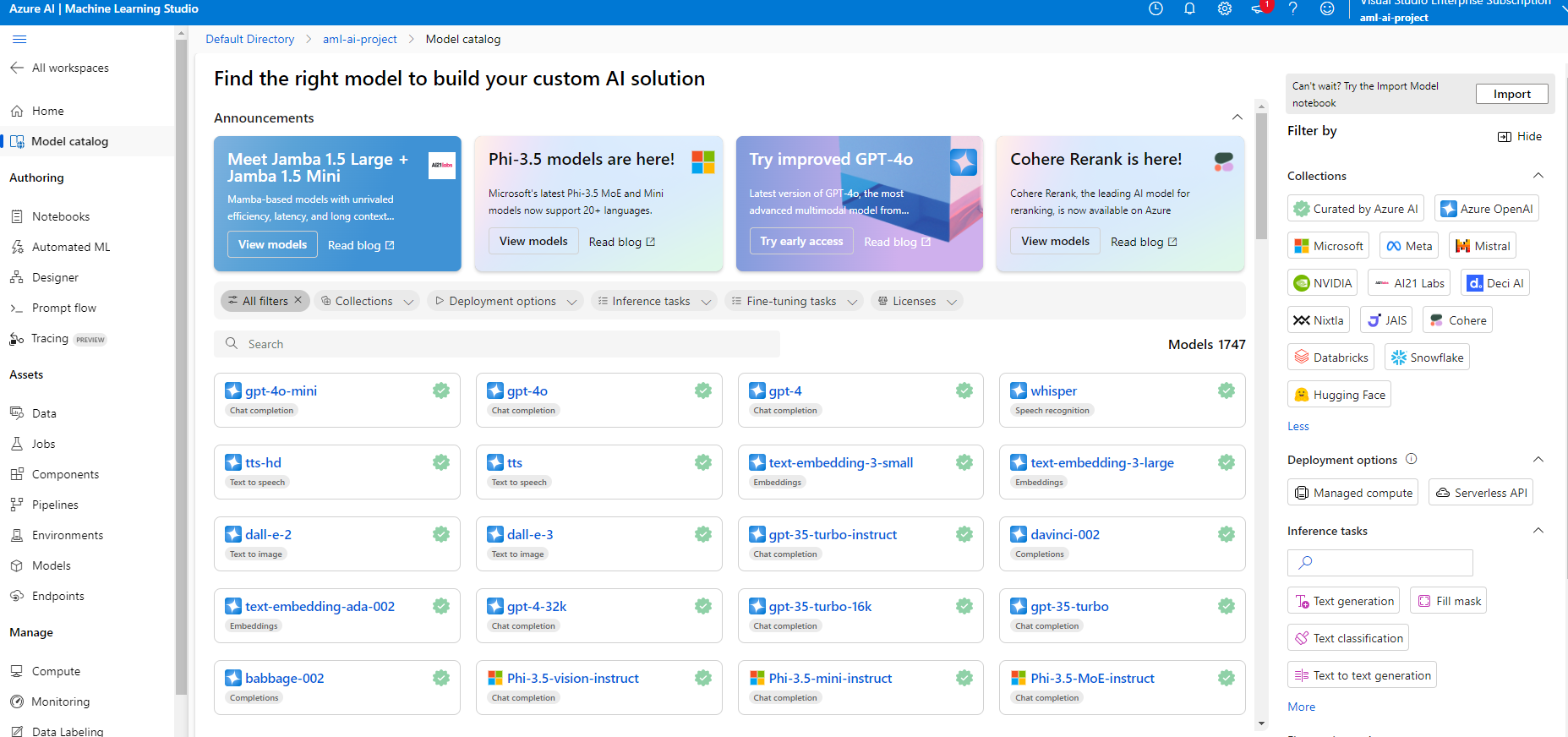The width and height of the screenshot is (1568, 737).
Task: Click View models on Jamba announcement
Action: coord(272,244)
